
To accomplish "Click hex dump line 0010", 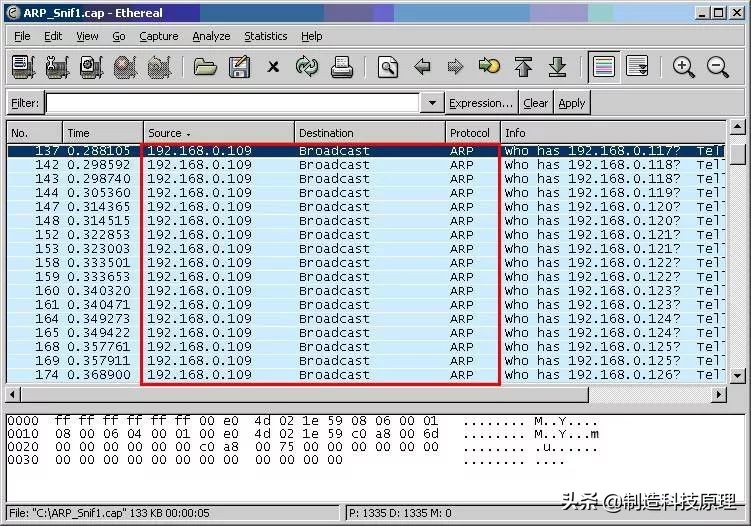I will click(x=303, y=434).
